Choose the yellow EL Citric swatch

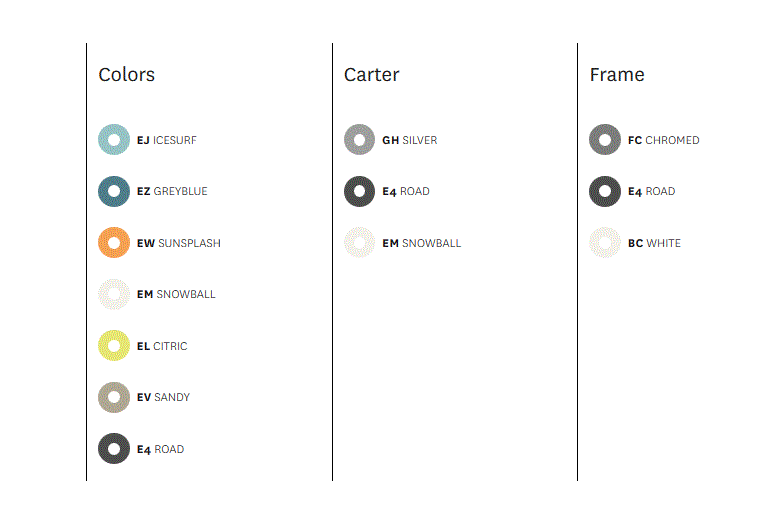114,346
